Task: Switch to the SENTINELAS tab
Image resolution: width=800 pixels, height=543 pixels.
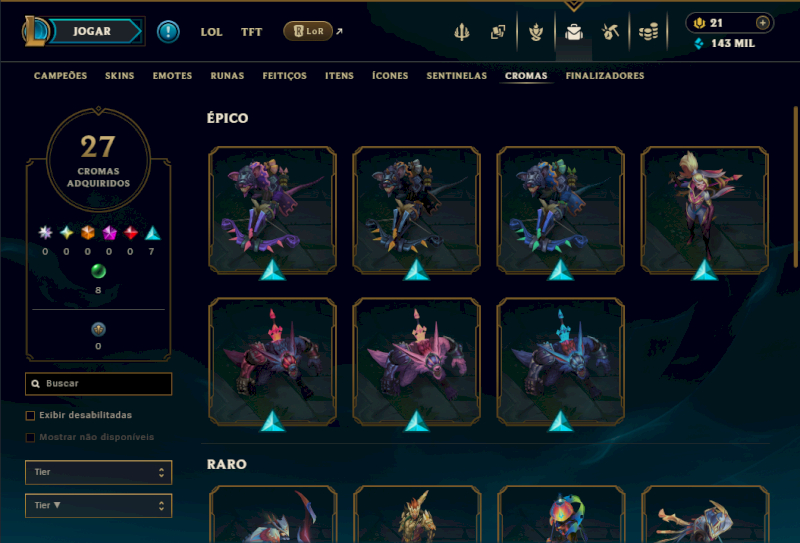Action: pos(457,76)
